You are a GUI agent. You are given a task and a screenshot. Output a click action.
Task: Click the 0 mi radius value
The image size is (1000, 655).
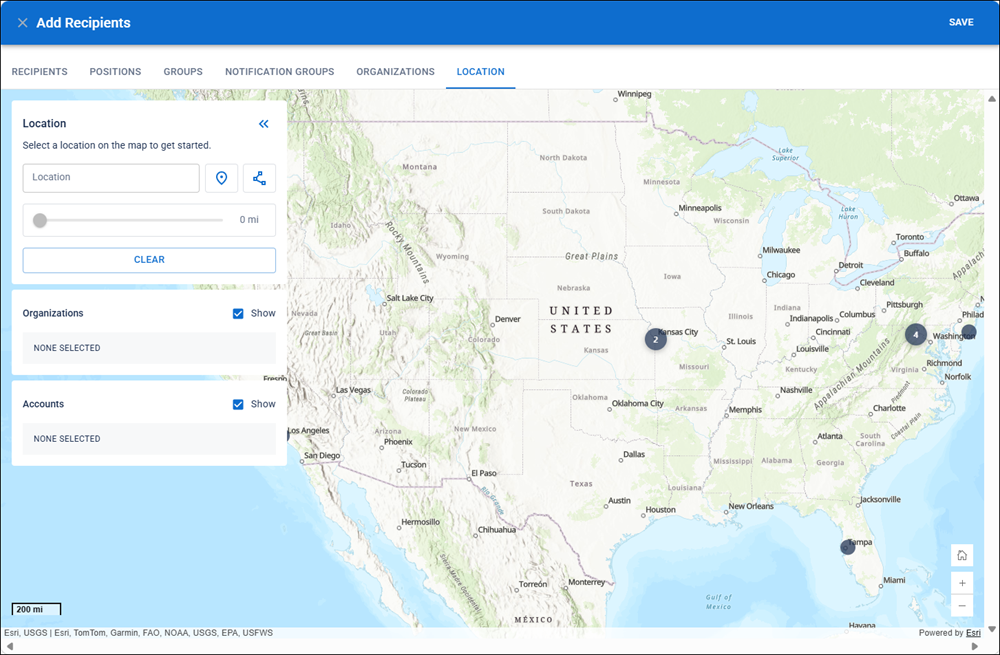(x=249, y=220)
